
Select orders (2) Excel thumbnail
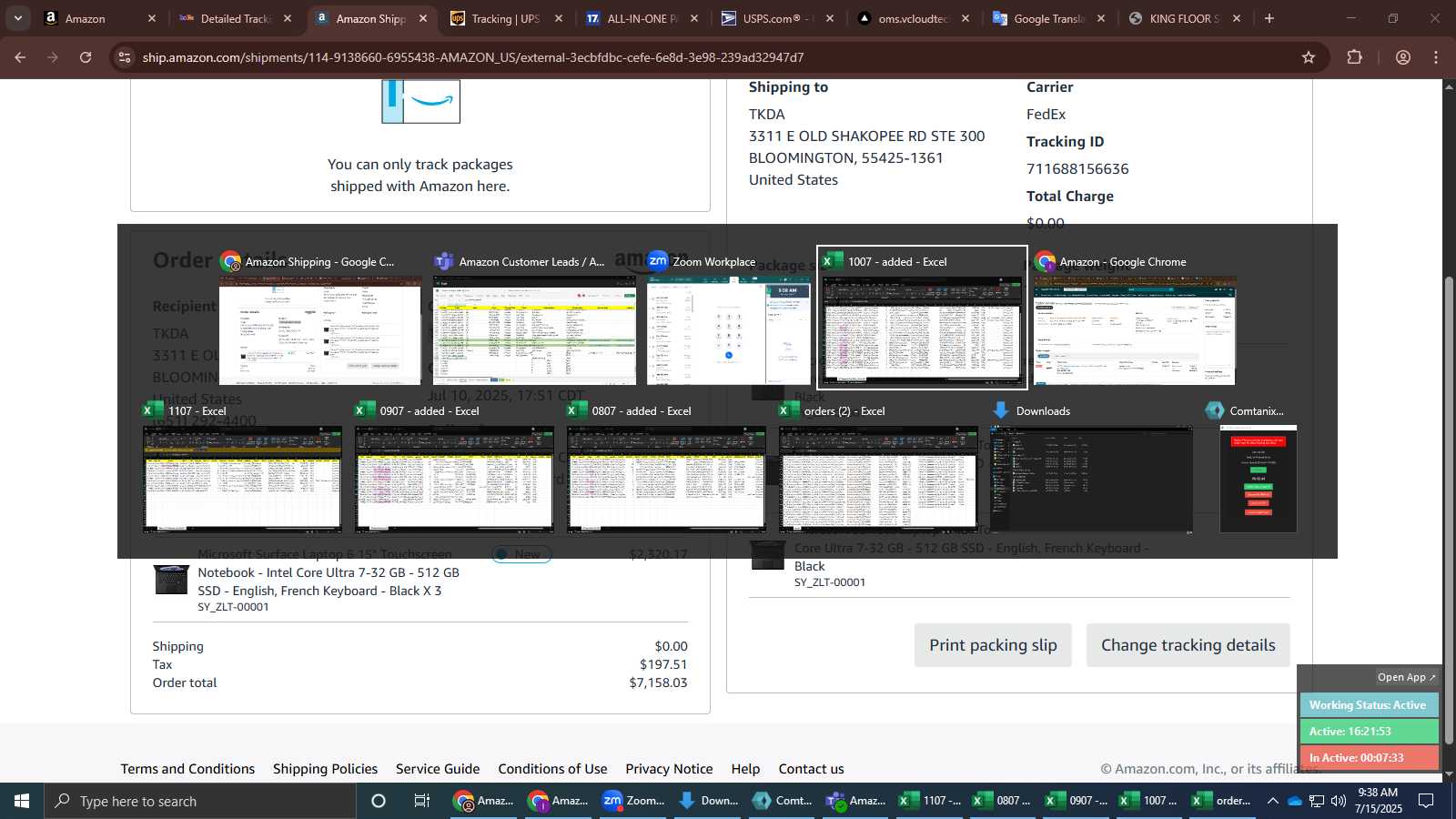coord(878,468)
